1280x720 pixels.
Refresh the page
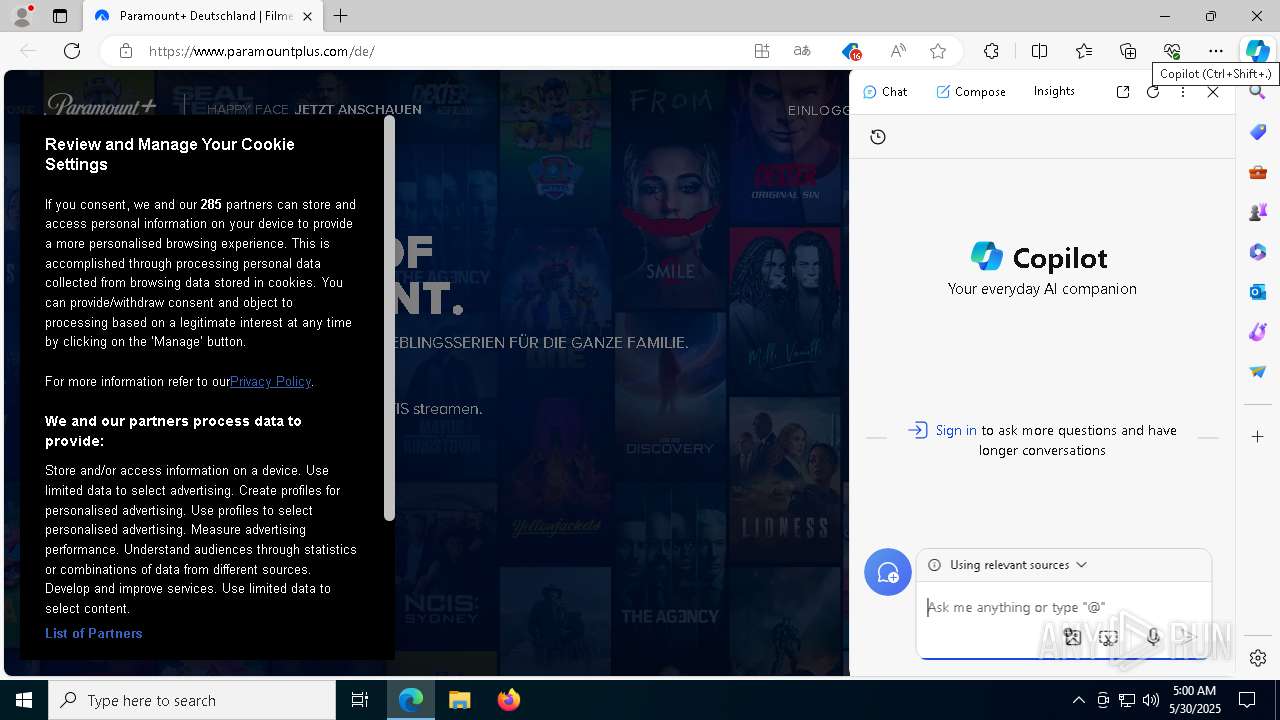click(72, 51)
